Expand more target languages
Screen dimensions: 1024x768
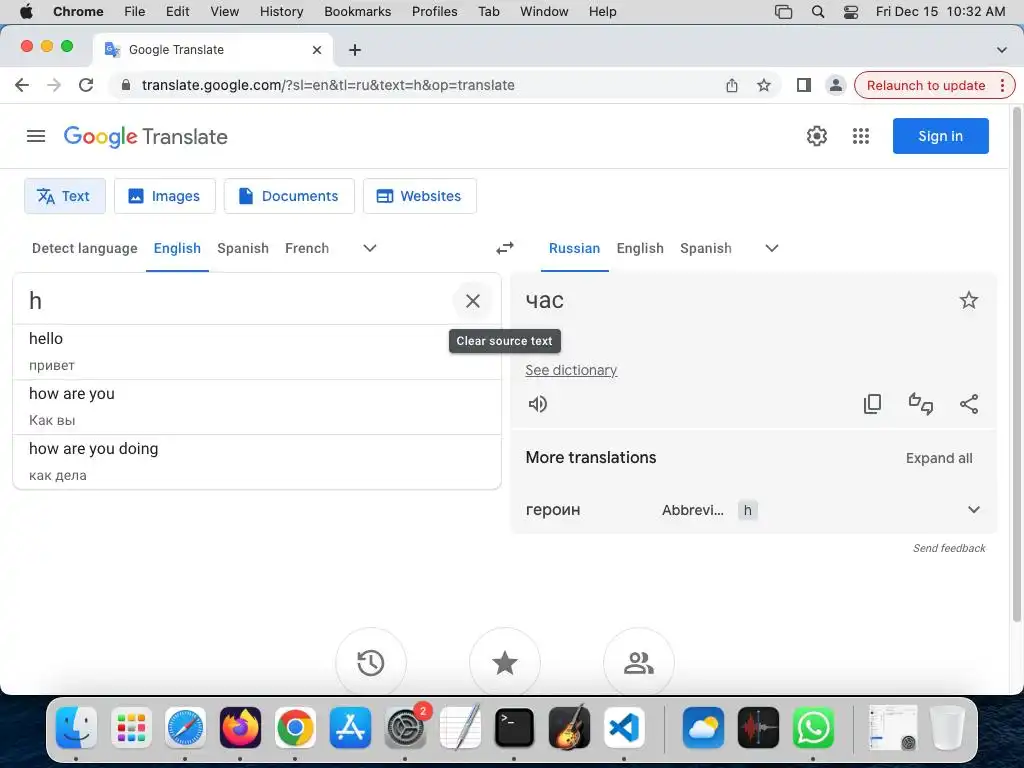pos(771,248)
